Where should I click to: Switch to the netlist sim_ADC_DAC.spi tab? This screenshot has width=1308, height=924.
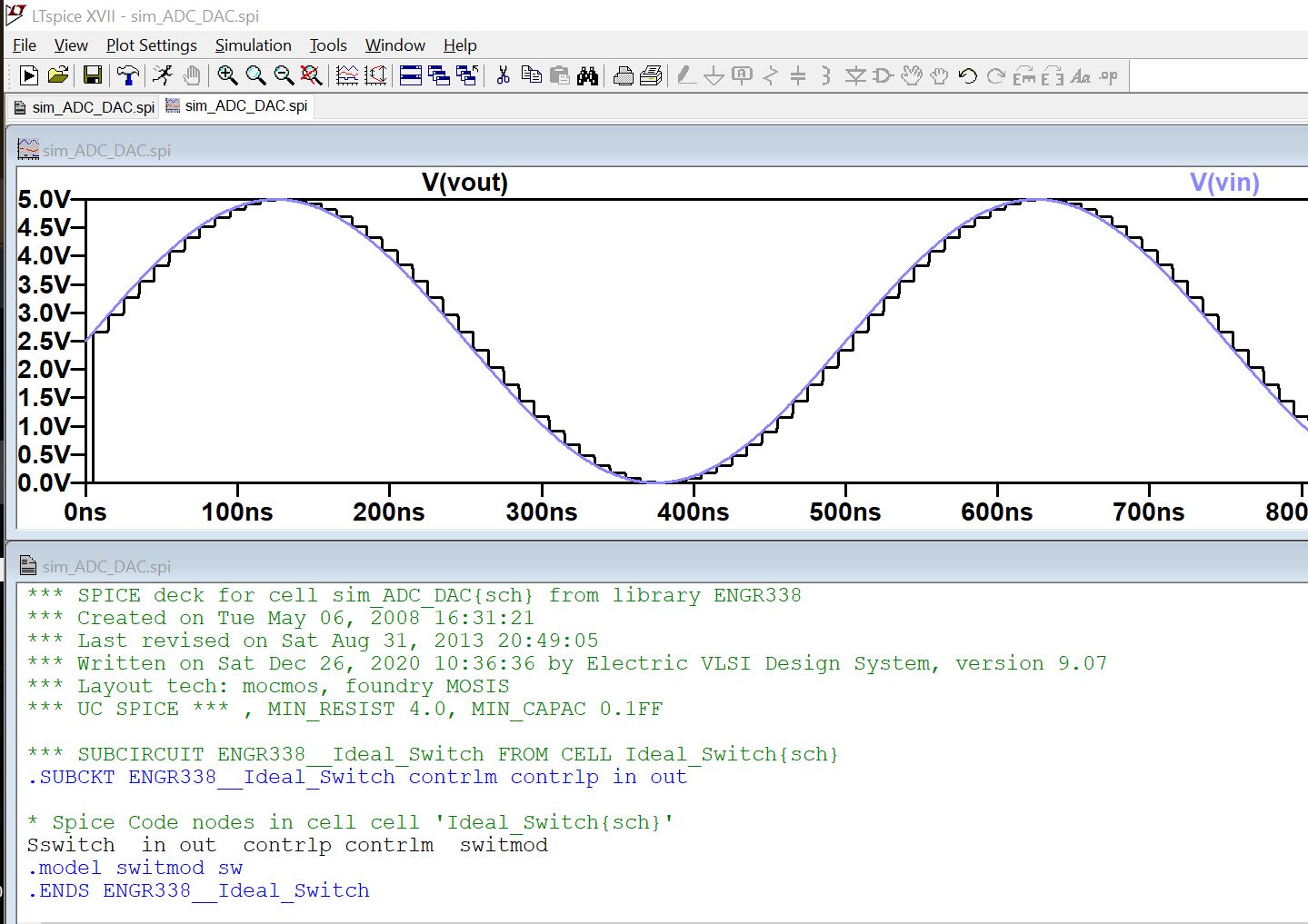point(84,107)
